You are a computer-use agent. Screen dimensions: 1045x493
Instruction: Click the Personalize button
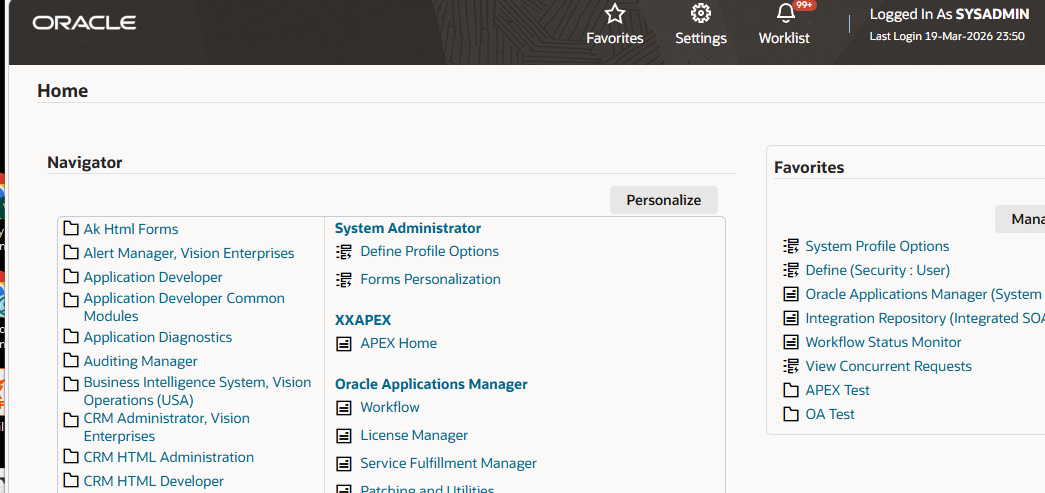pos(664,200)
